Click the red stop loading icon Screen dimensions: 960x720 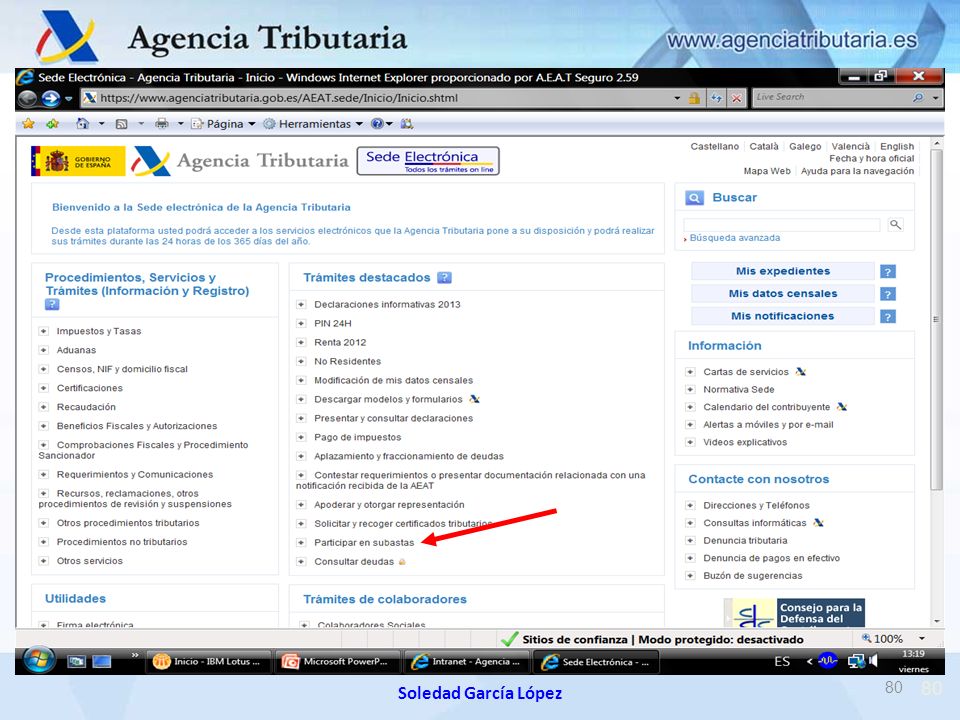pyautogui.click(x=737, y=98)
